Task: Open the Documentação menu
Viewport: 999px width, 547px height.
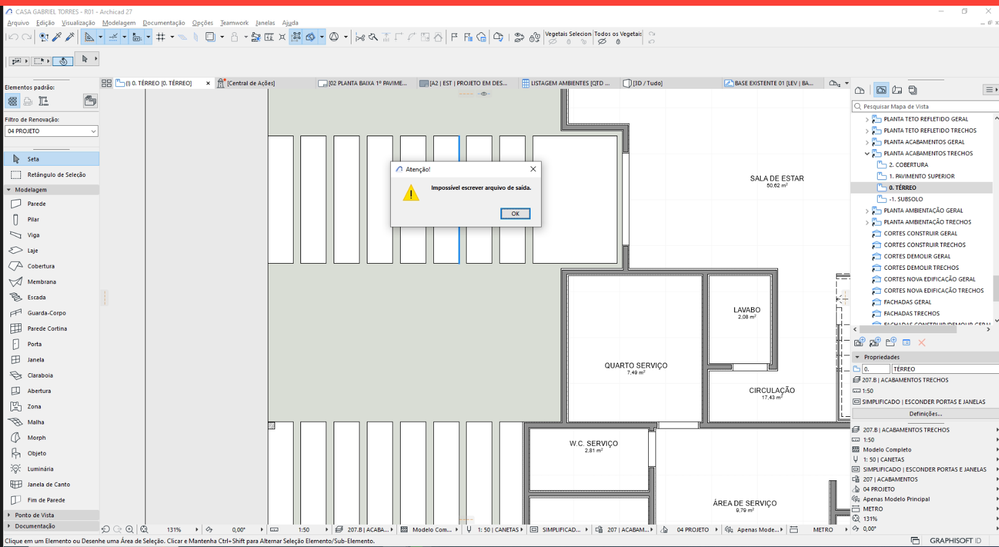Action: tap(164, 23)
